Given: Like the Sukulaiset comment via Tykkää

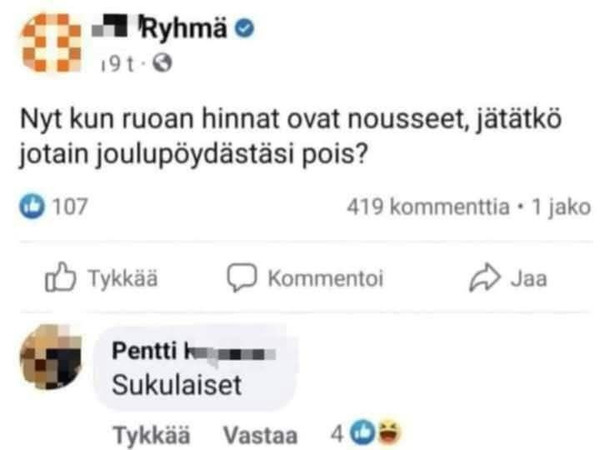Looking at the screenshot, I should point(149,436).
